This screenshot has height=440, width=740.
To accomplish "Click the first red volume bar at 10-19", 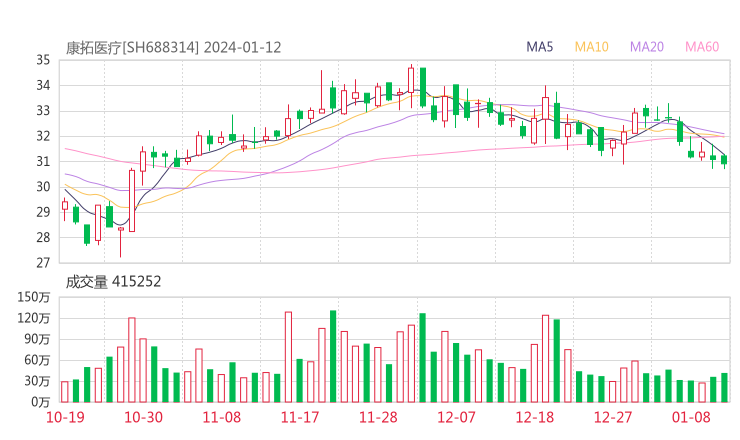I will tap(65, 392).
